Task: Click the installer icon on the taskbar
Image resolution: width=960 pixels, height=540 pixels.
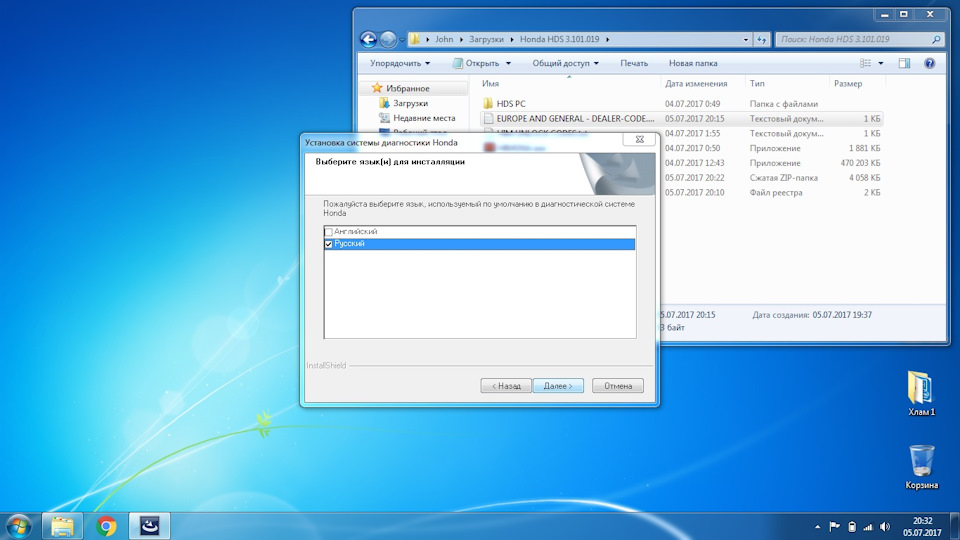Action: click(149, 527)
